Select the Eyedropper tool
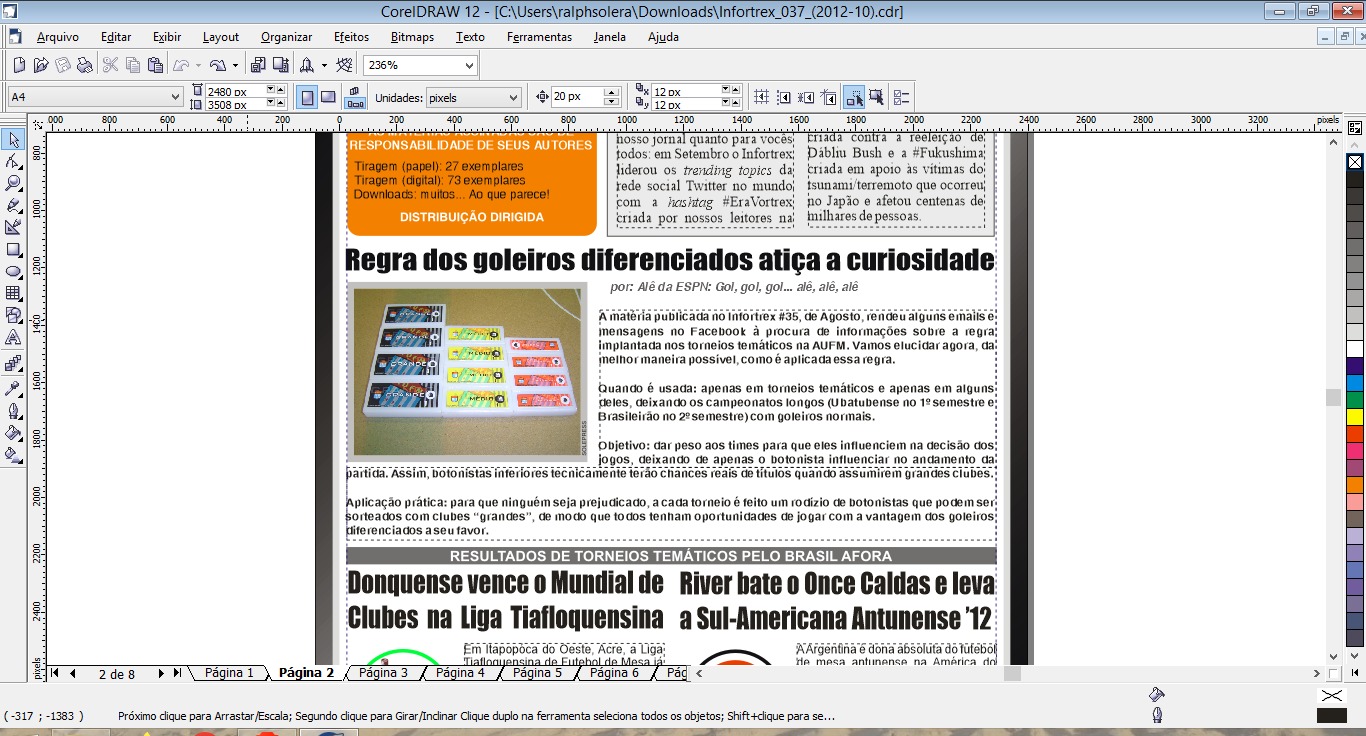Viewport: 1366px width, 736px height. pos(13,387)
